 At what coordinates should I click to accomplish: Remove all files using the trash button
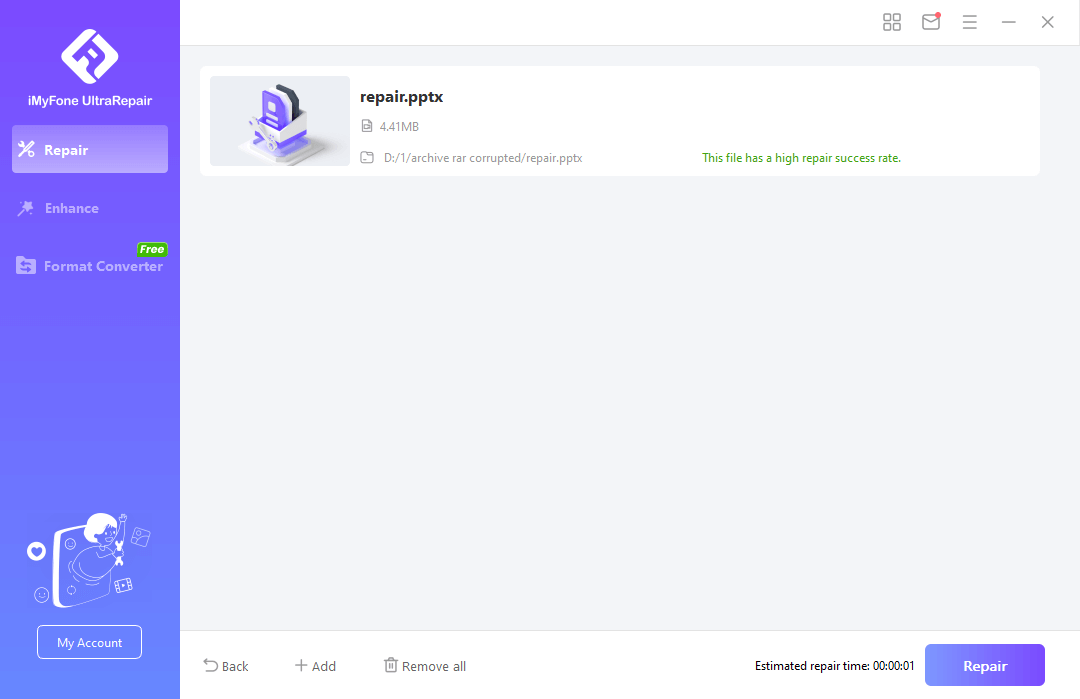click(x=425, y=666)
